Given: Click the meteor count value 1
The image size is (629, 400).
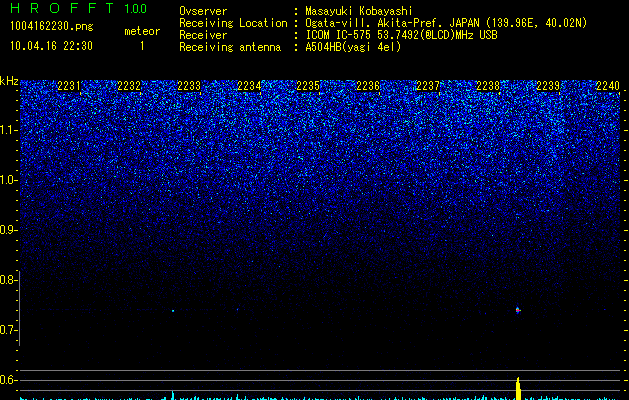Looking at the screenshot, I should pos(142,46).
